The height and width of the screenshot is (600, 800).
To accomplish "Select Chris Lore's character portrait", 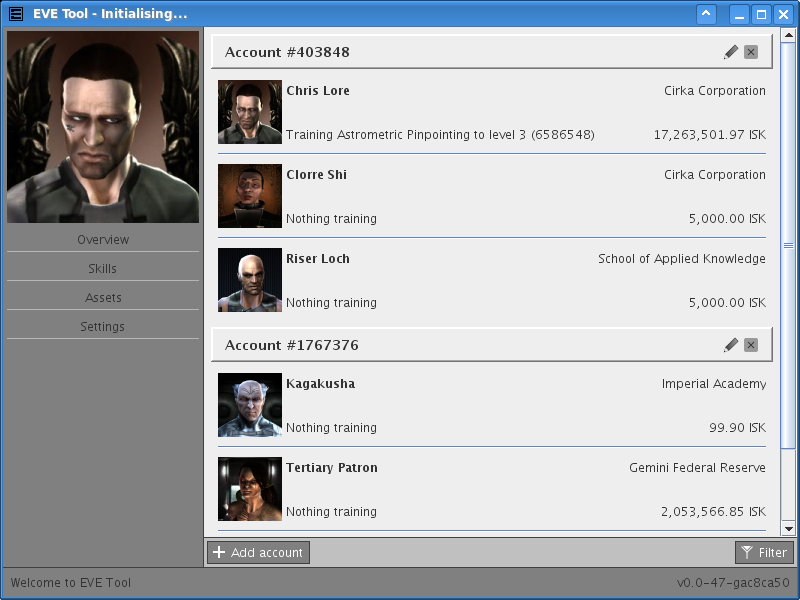I will click(250, 112).
